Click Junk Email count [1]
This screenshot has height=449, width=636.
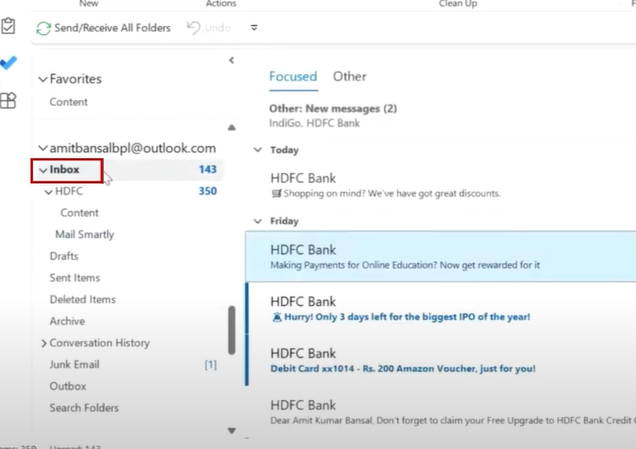[211, 365]
